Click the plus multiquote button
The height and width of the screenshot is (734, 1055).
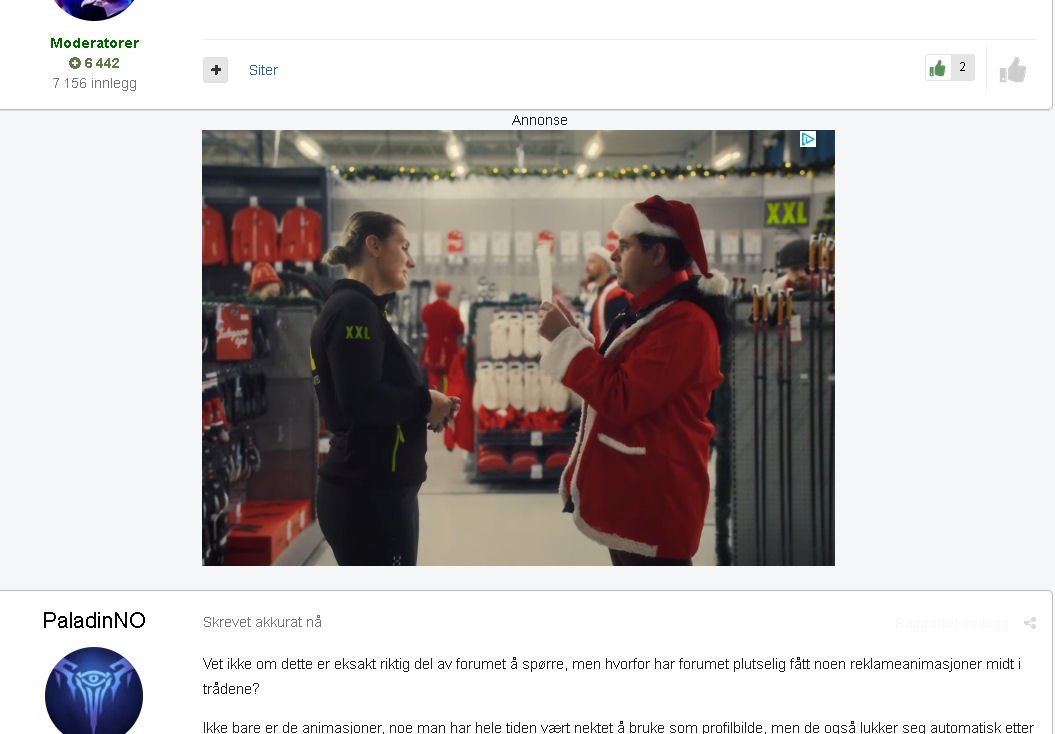tap(215, 70)
